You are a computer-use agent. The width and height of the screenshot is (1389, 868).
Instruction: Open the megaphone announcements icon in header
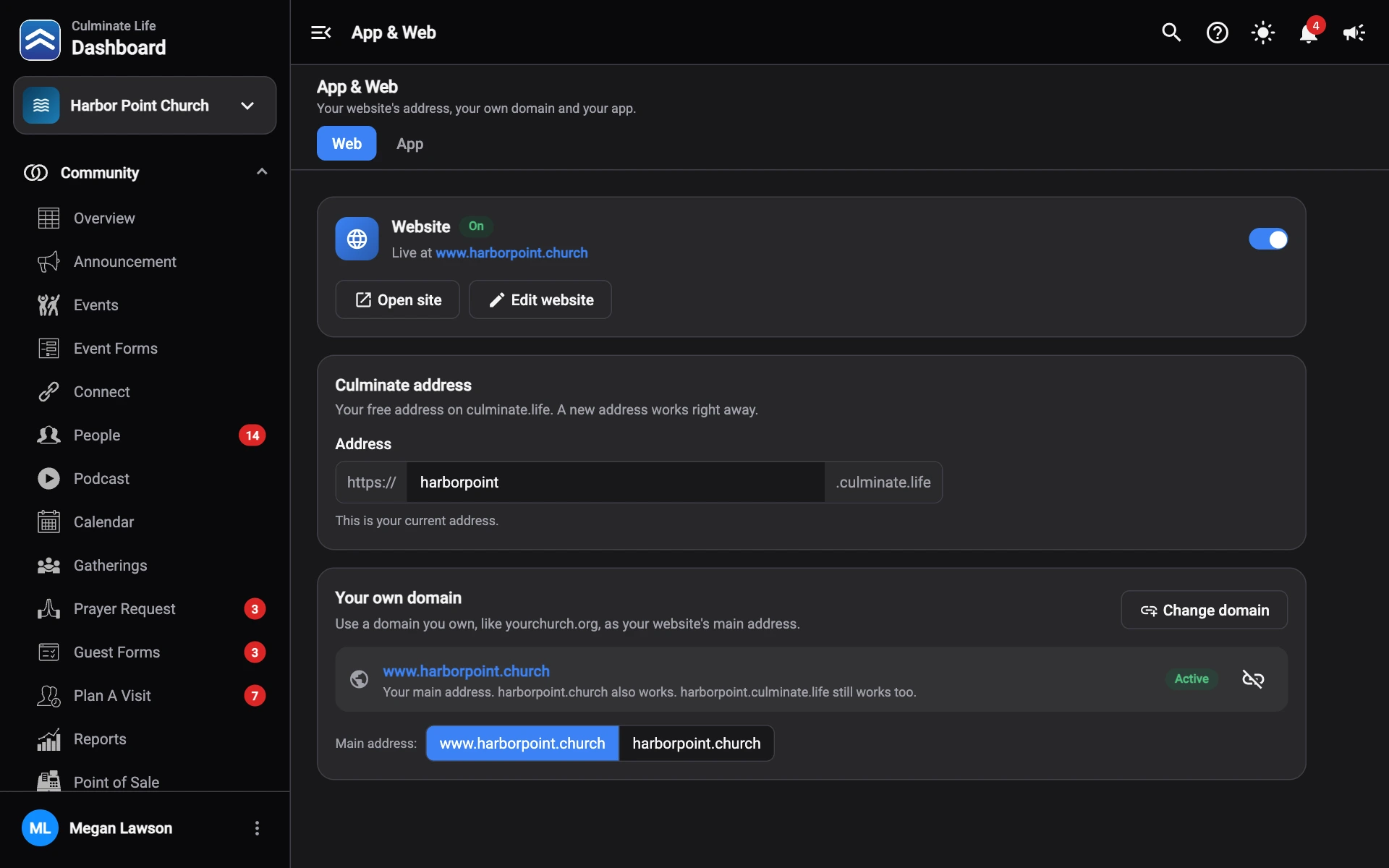click(x=1354, y=33)
